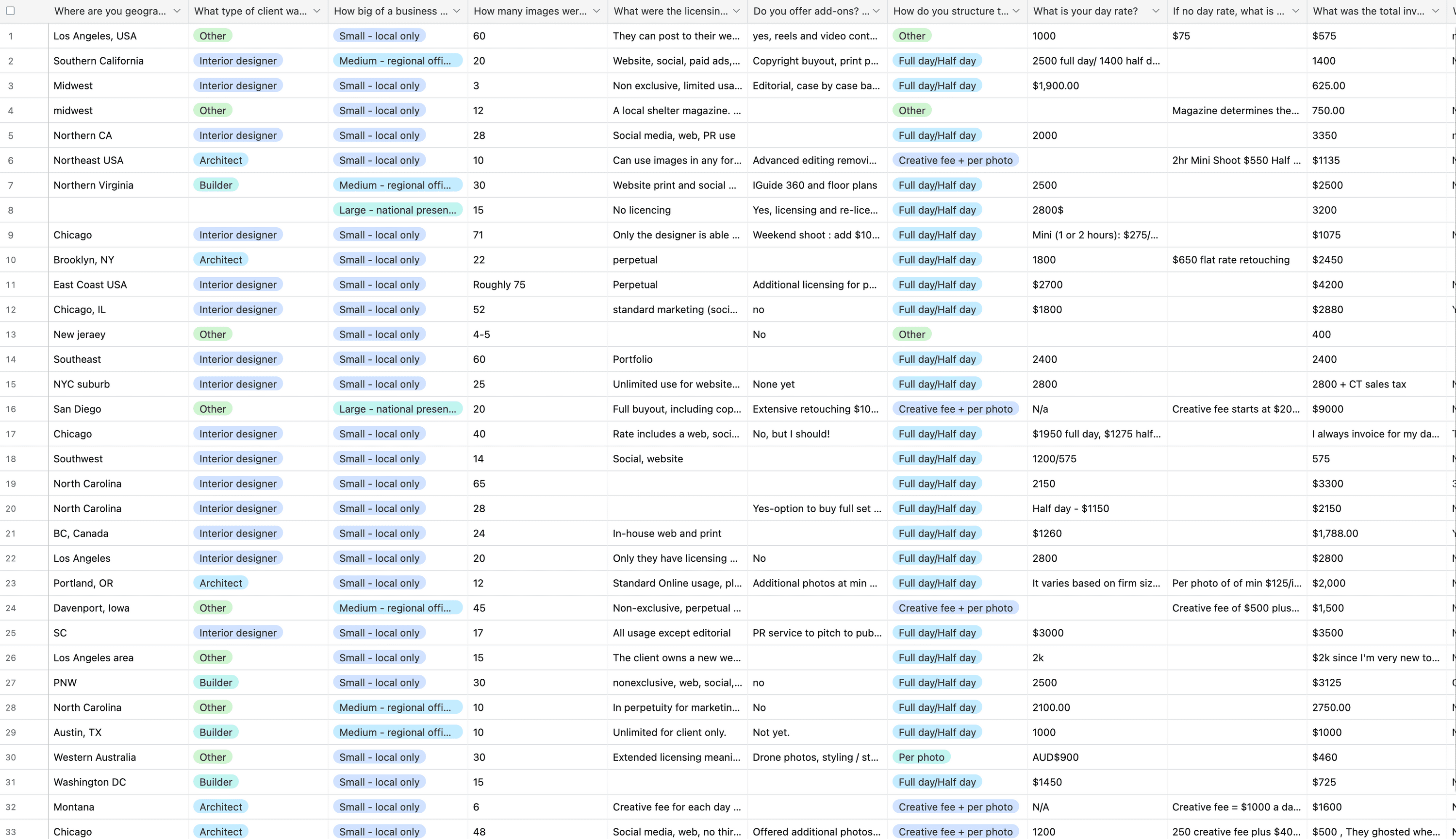Expand the client type column menu
The height and width of the screenshot is (839, 1456).
(x=317, y=11)
